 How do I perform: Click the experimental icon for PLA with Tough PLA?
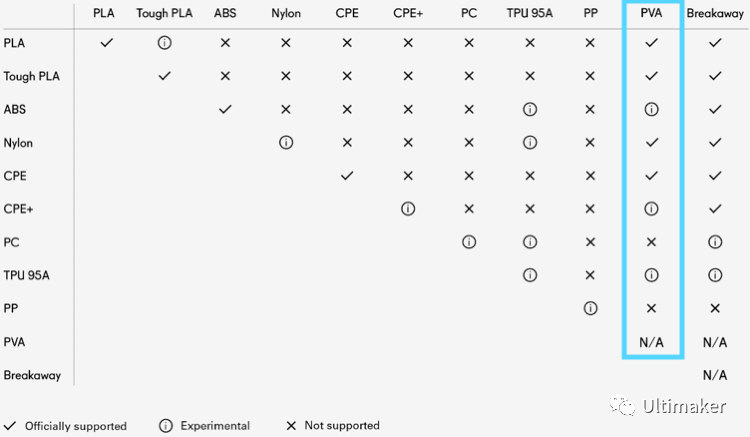pyautogui.click(x=165, y=43)
